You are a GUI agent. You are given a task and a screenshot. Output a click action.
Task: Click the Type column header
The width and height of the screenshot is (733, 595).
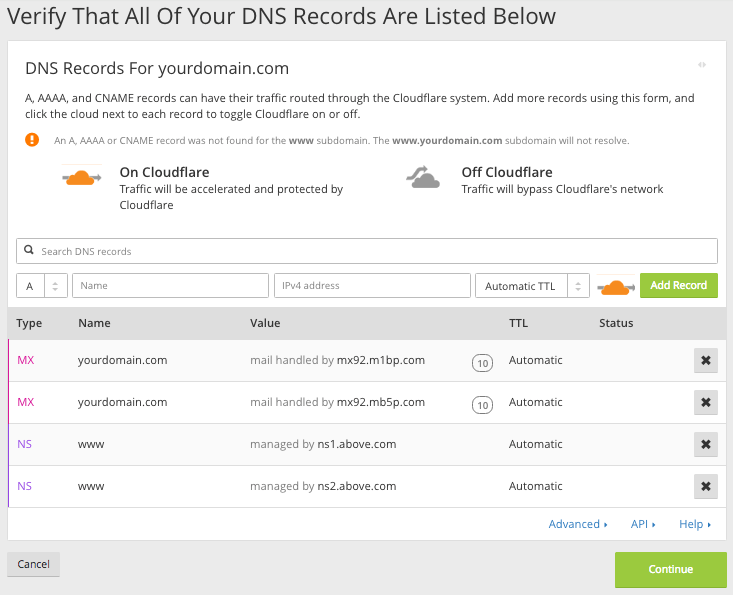click(29, 323)
